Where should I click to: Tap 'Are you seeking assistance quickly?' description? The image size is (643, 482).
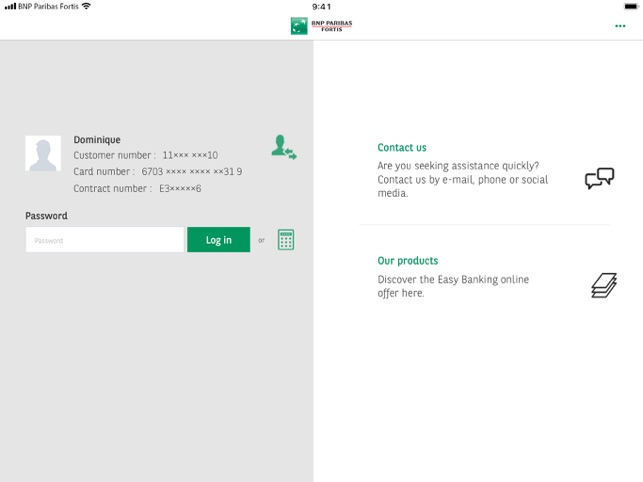463,179
